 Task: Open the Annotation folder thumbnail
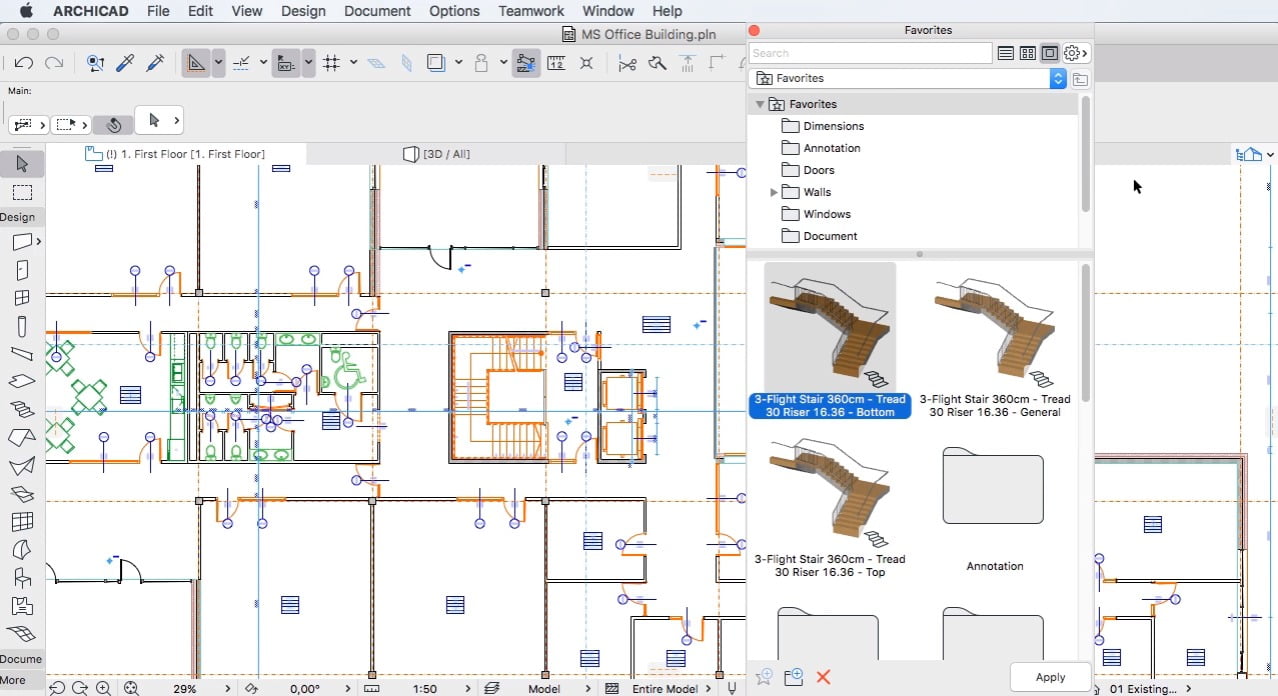click(994, 487)
